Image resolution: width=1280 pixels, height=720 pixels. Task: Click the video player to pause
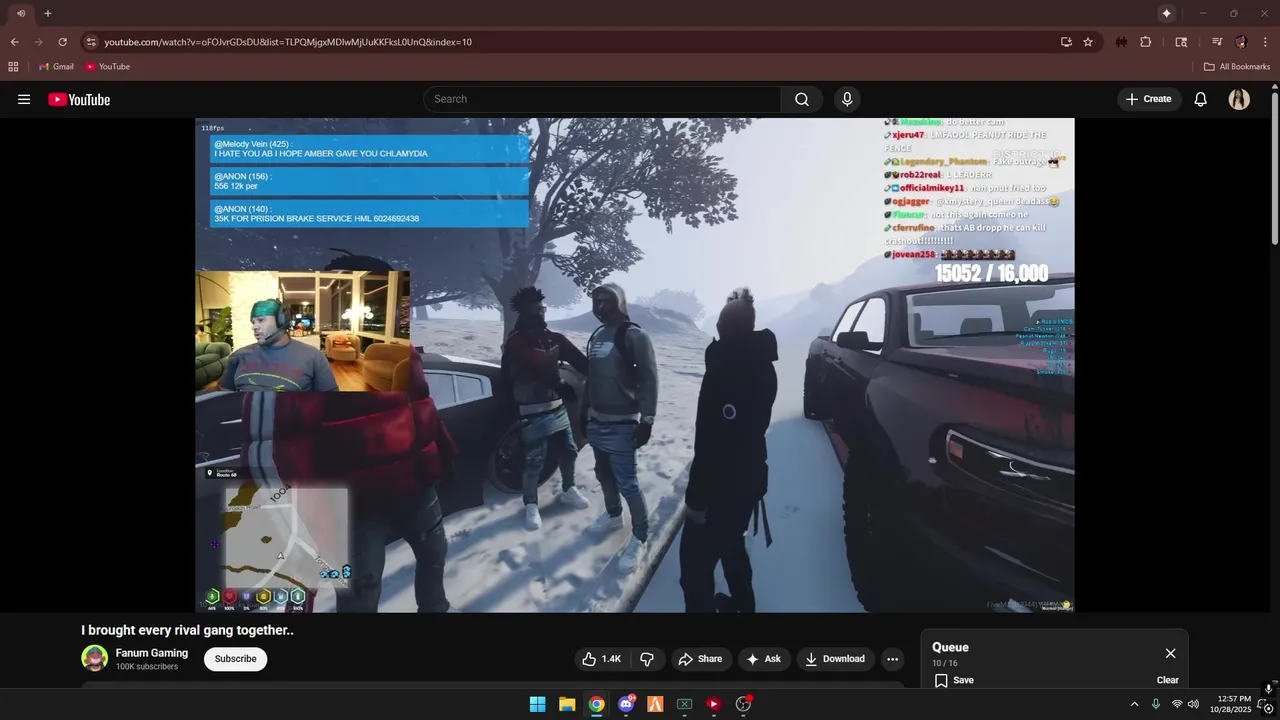(634, 365)
